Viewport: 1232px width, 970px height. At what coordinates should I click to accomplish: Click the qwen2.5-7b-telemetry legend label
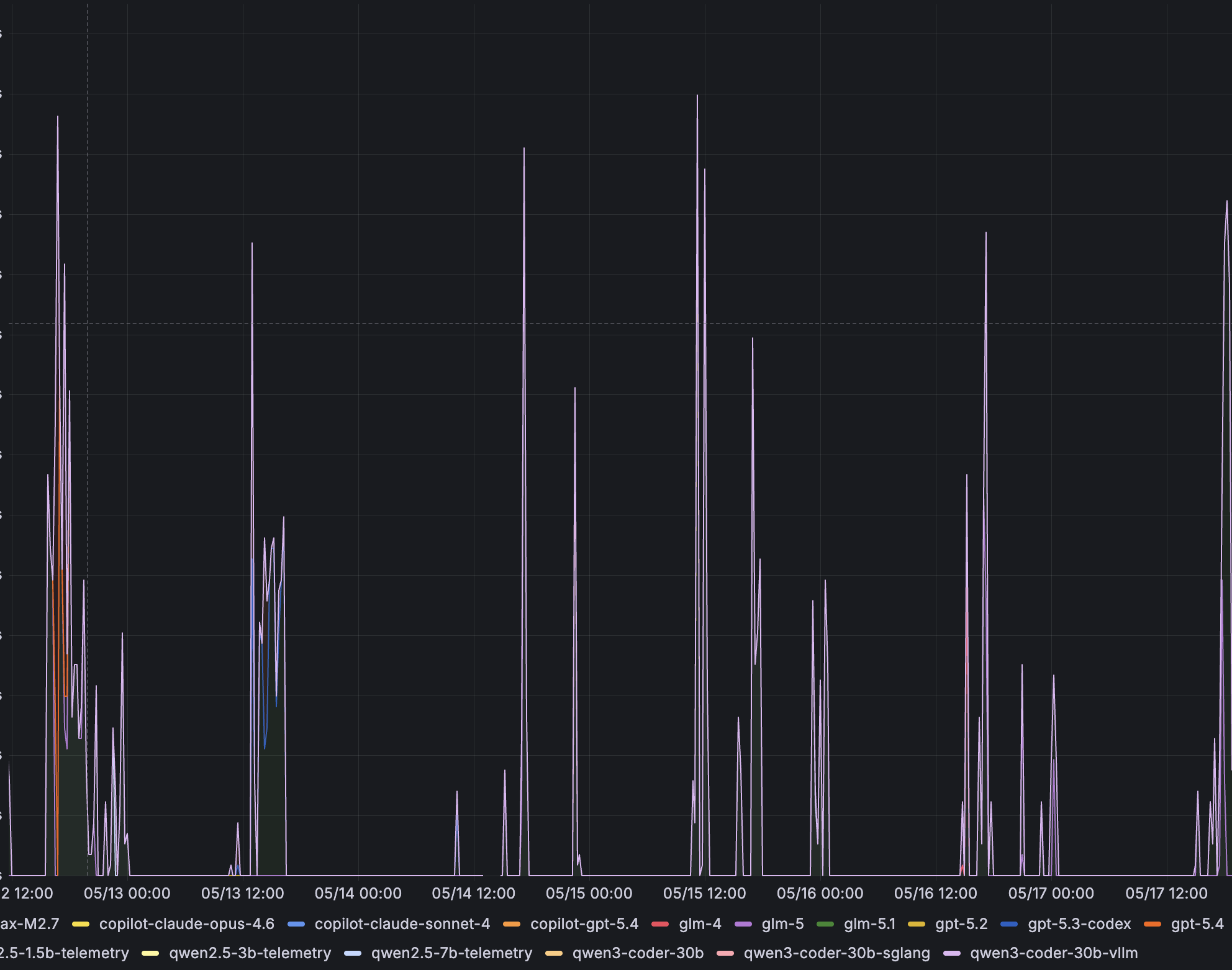[x=451, y=953]
